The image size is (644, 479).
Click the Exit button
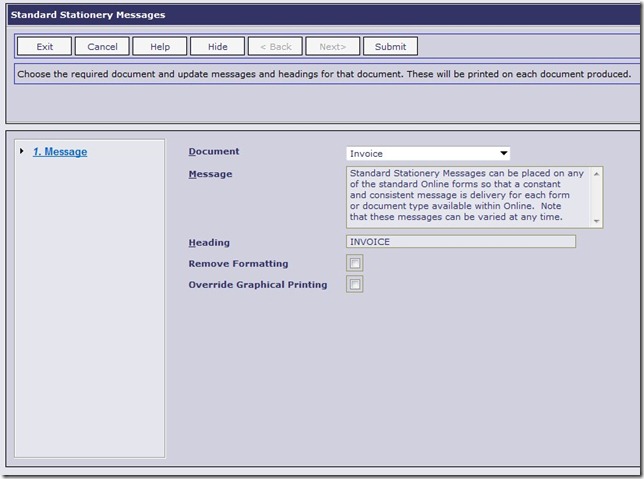(x=45, y=47)
